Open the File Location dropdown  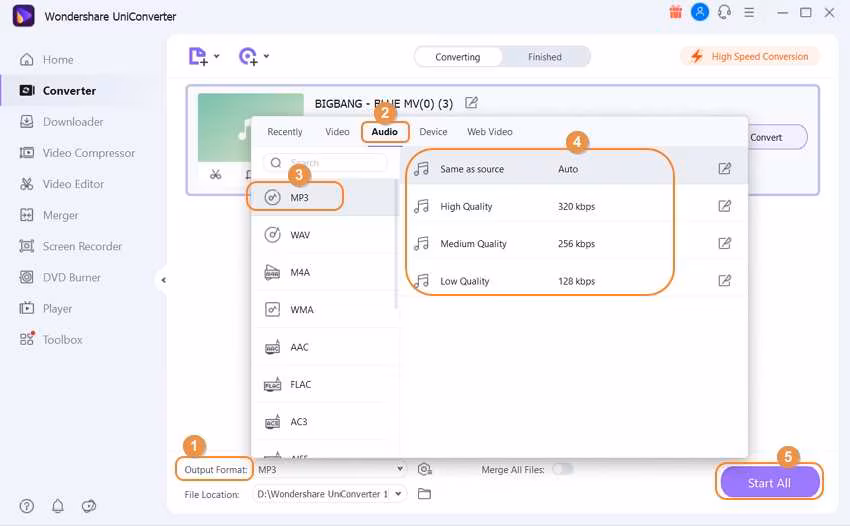click(330, 494)
